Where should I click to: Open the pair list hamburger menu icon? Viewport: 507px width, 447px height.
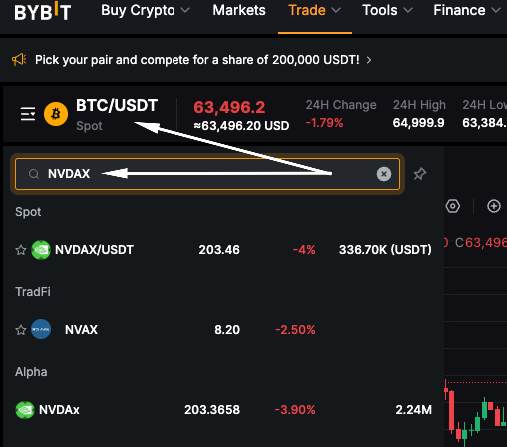click(x=28, y=114)
